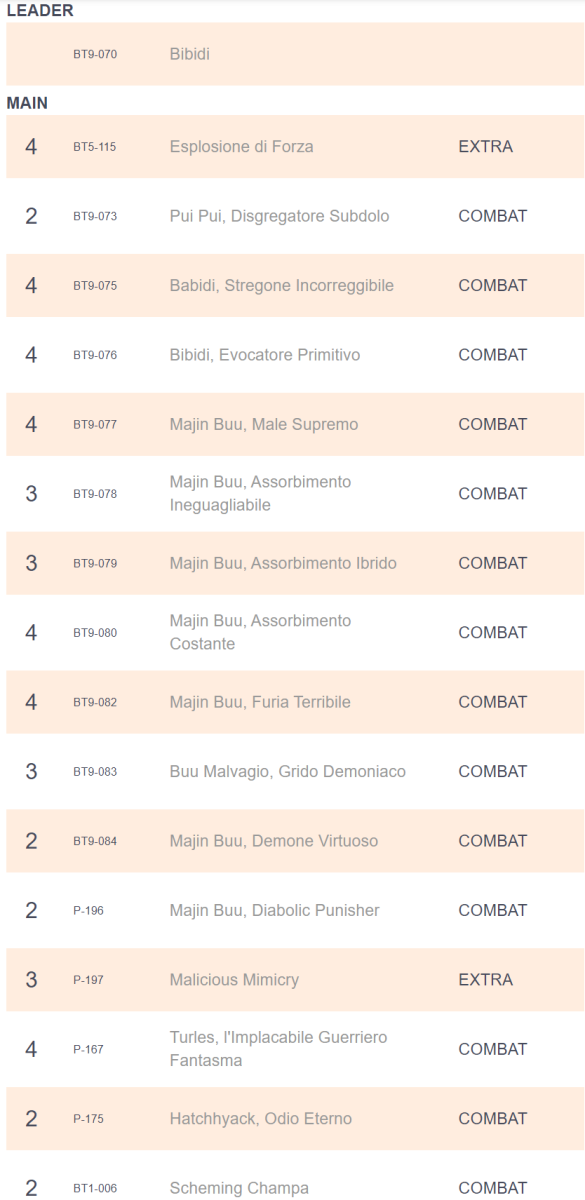Viewport: 585px width, 1200px height.
Task: Click card code BT9-070
Action: coord(95,54)
